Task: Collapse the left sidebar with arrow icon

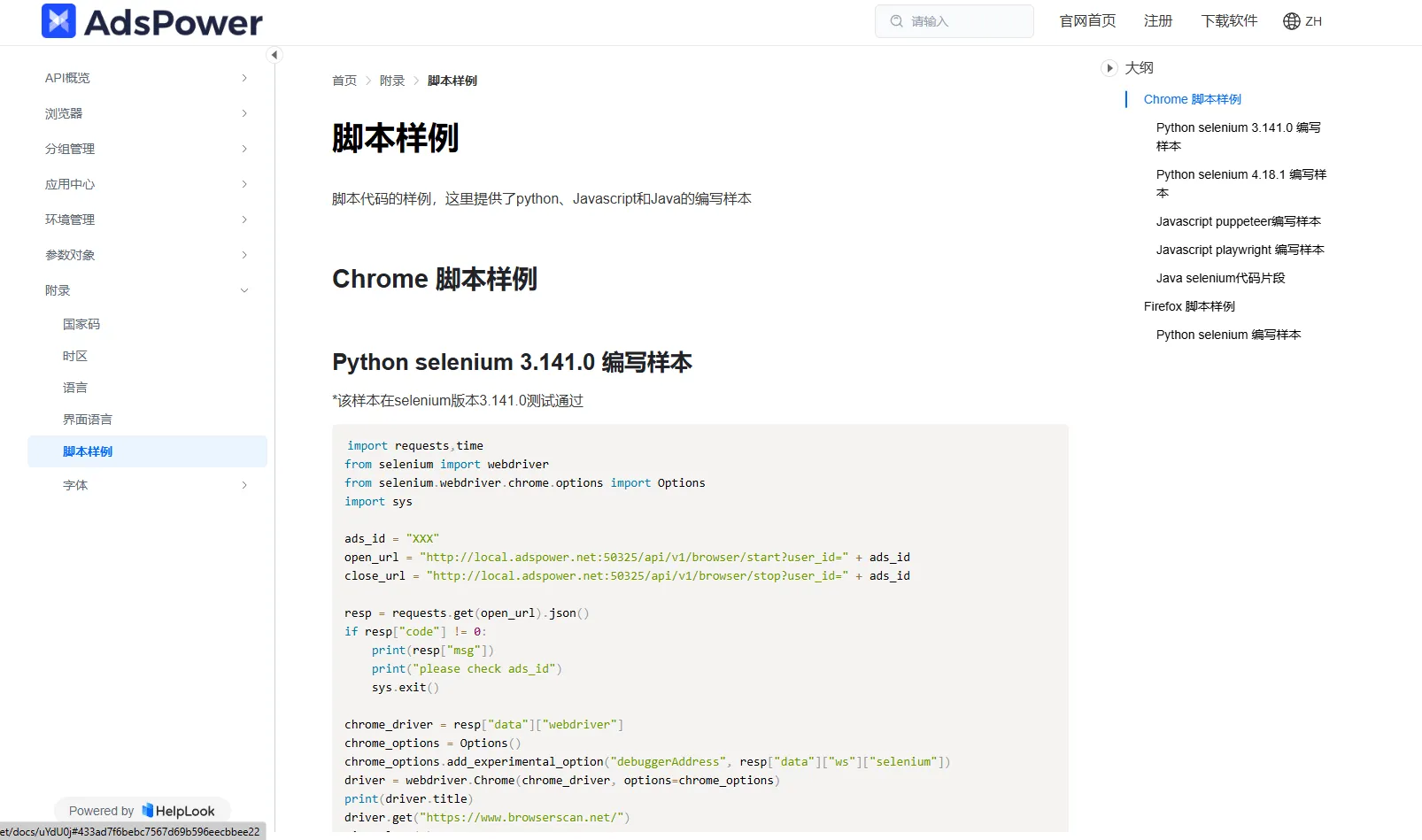Action: click(x=274, y=55)
